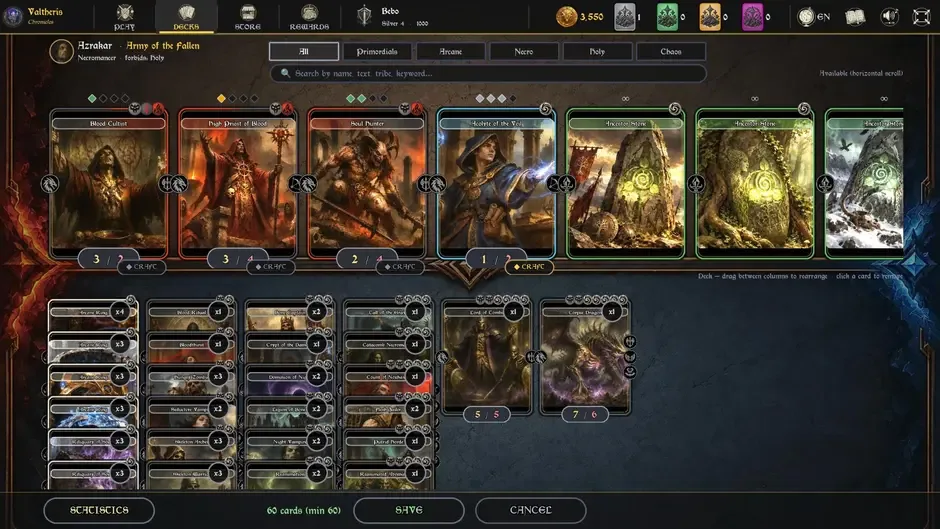The width and height of the screenshot is (940, 529).
Task: Remove Blood Ritual from the deck
Action: [191, 314]
